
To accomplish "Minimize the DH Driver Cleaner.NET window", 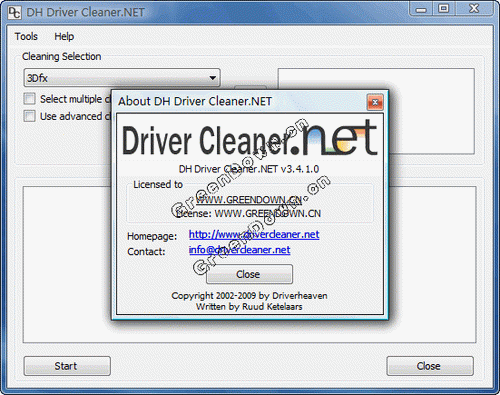I will click(x=421, y=8).
